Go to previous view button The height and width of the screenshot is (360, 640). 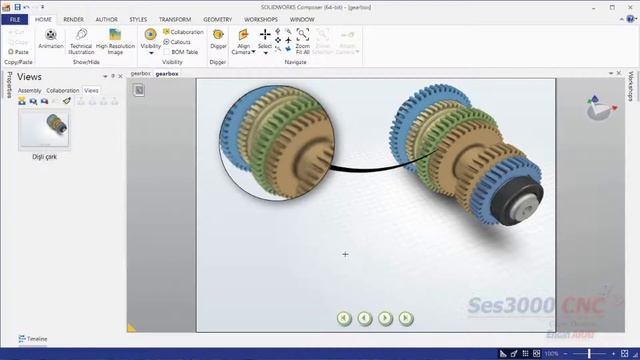364,318
